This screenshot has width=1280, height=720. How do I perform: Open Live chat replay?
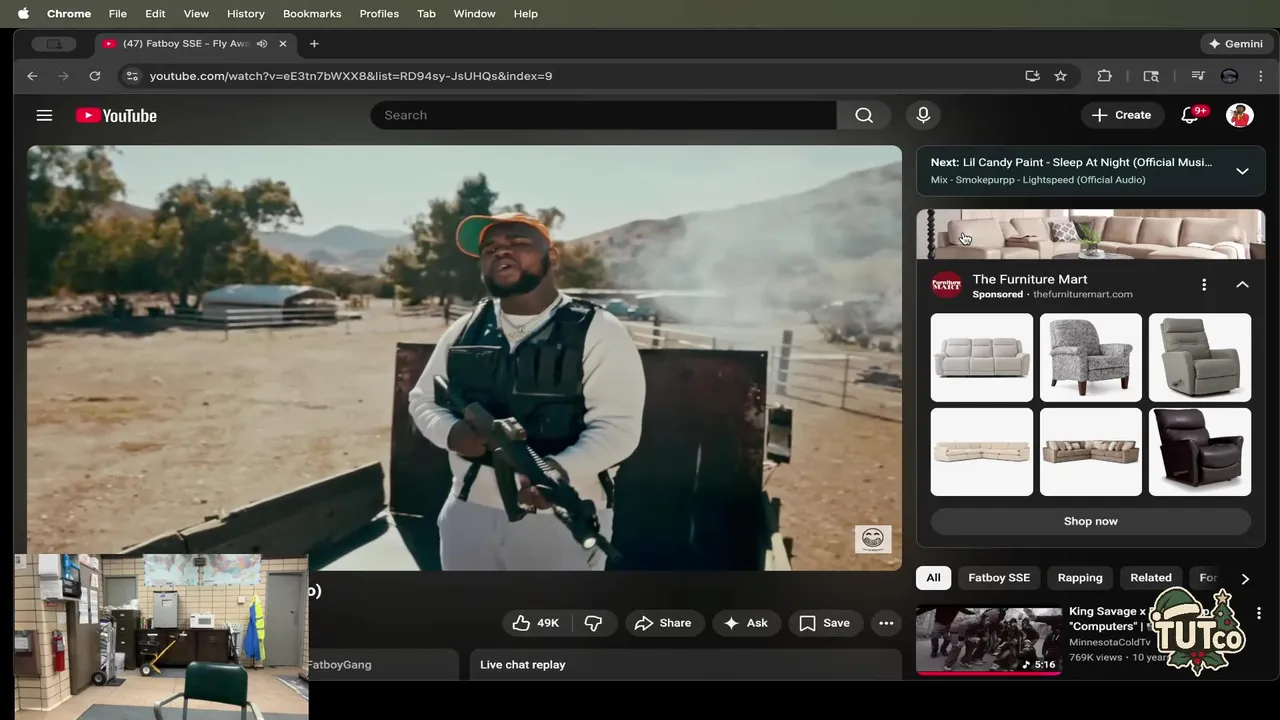click(x=686, y=664)
